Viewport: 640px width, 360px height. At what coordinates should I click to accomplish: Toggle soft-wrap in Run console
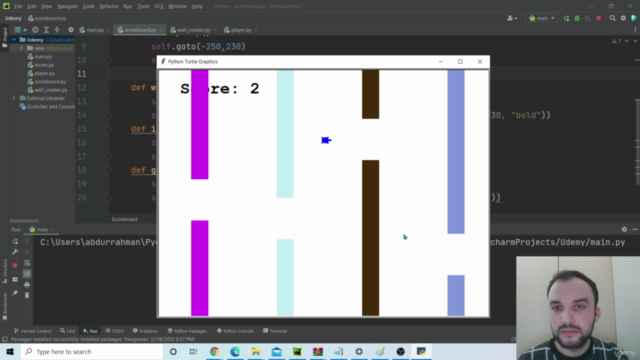[x=27, y=263]
